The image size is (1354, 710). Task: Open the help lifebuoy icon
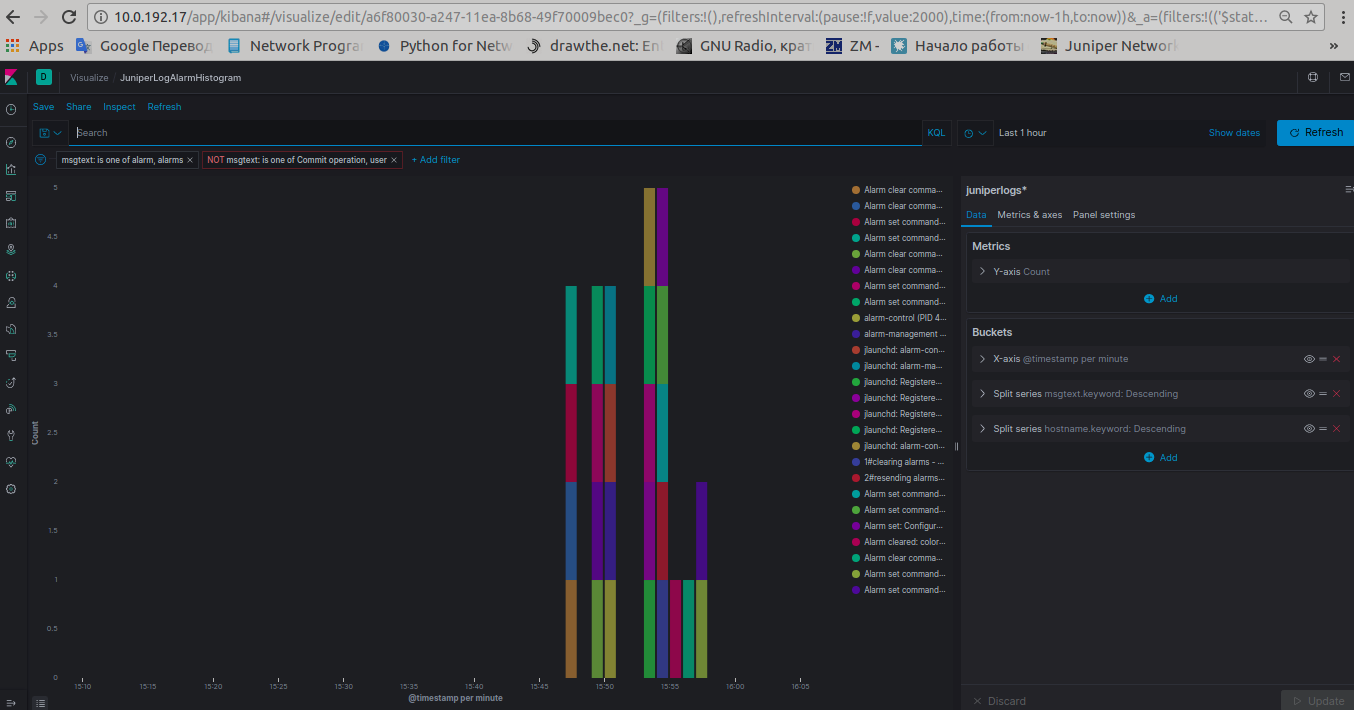click(x=1313, y=77)
